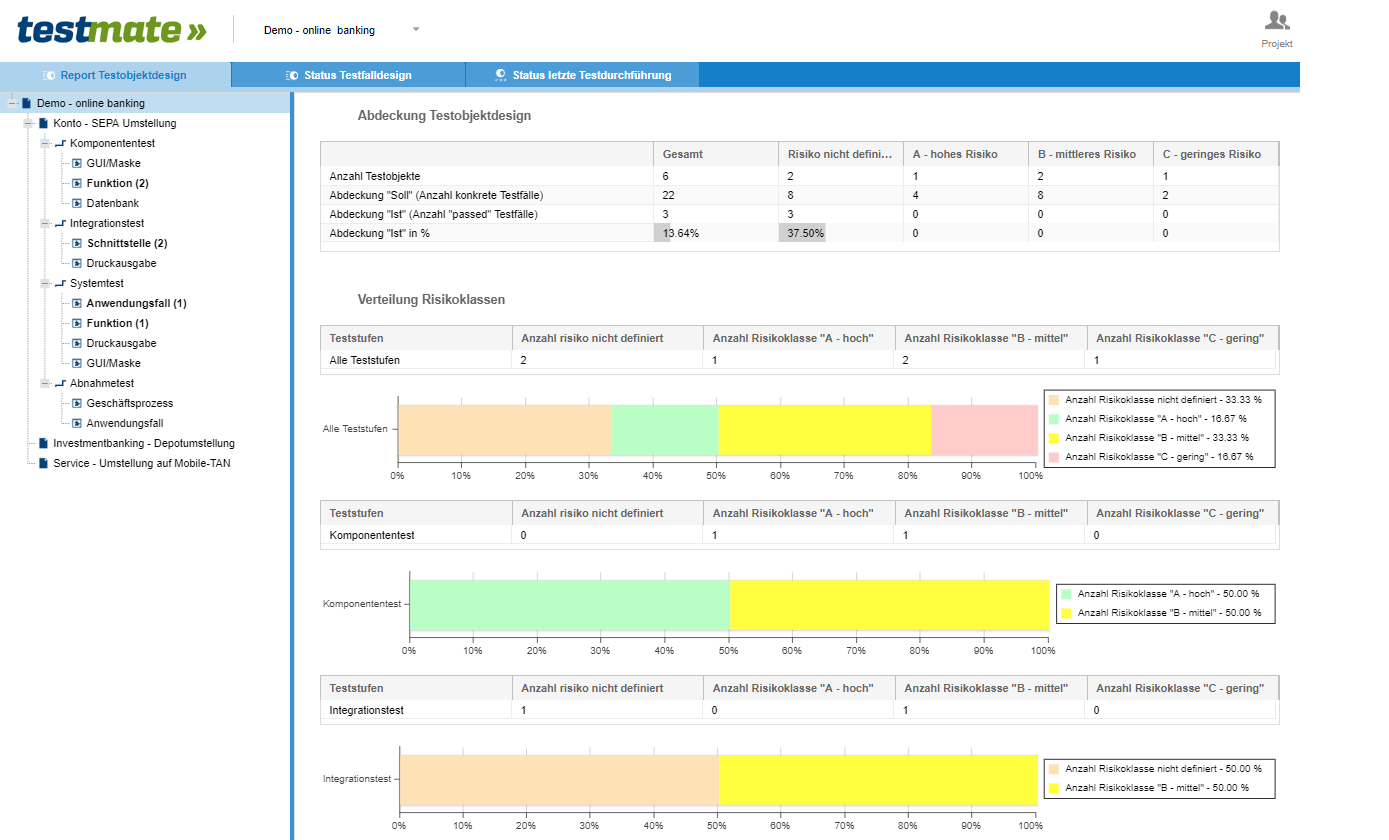Switch to Status Testfalldesign tab
The height and width of the screenshot is (840, 1389).
[x=348, y=75]
